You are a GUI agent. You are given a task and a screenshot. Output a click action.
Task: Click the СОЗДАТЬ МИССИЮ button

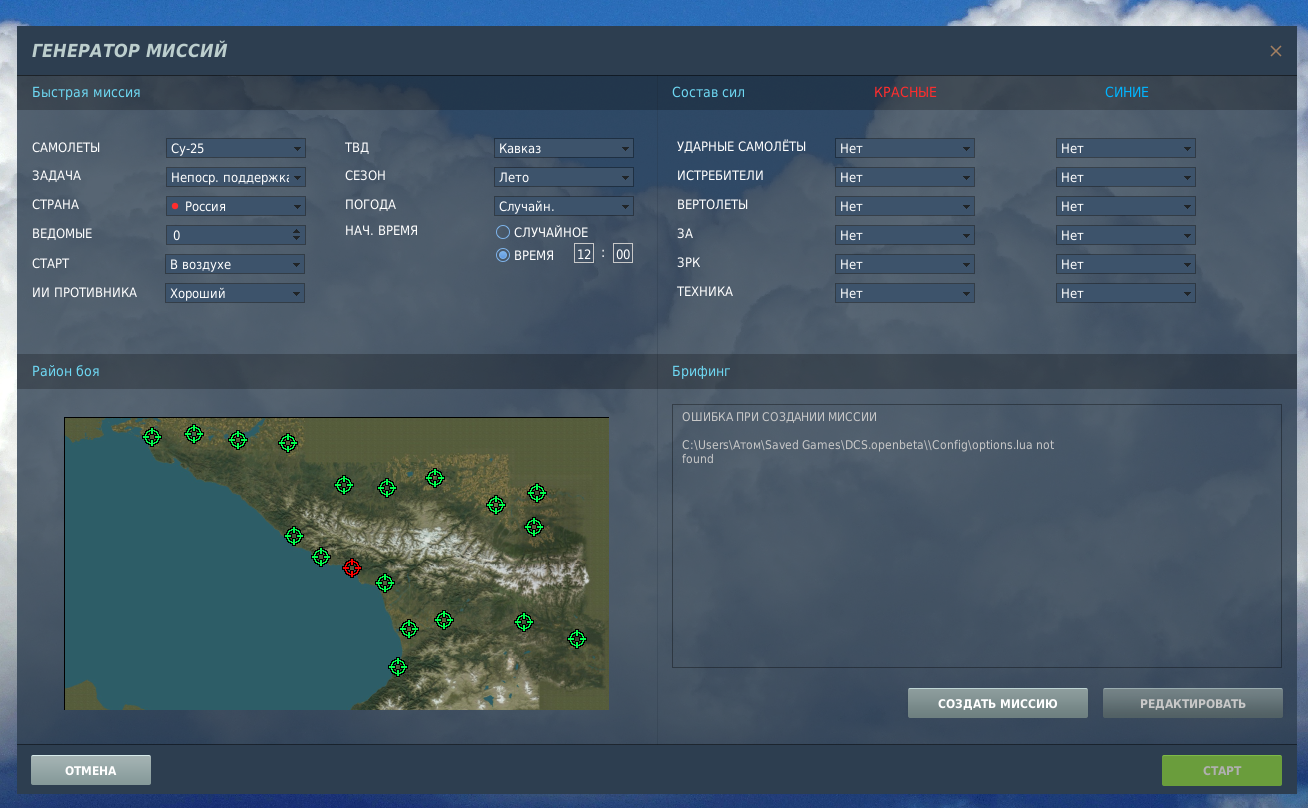coord(997,703)
